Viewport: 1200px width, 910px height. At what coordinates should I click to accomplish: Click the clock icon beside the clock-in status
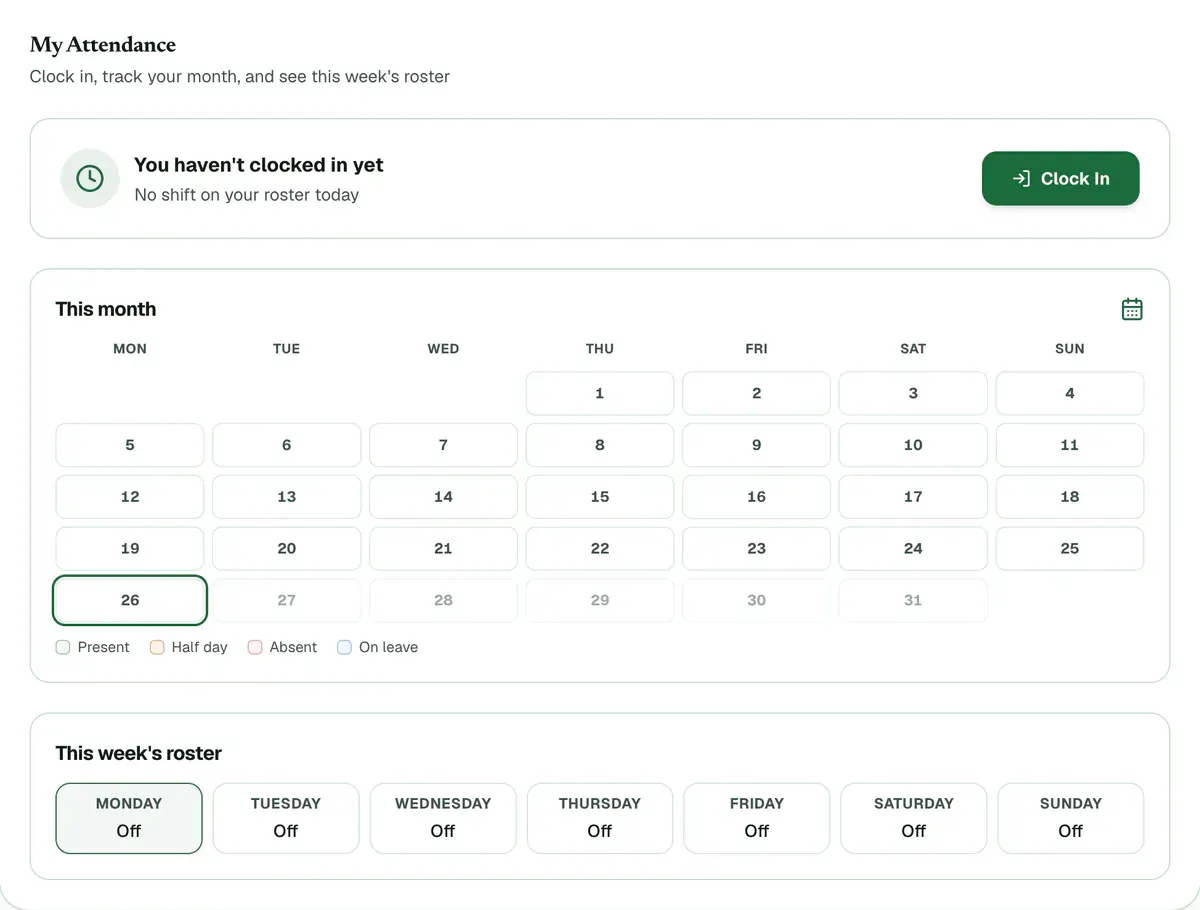coord(90,178)
